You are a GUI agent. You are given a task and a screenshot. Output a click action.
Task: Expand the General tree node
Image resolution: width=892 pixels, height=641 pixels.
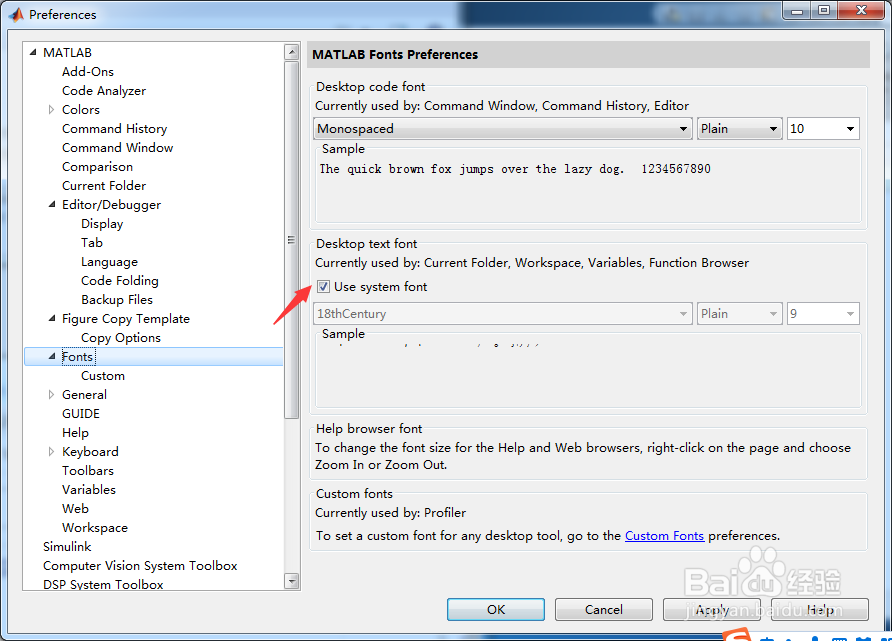pos(51,394)
